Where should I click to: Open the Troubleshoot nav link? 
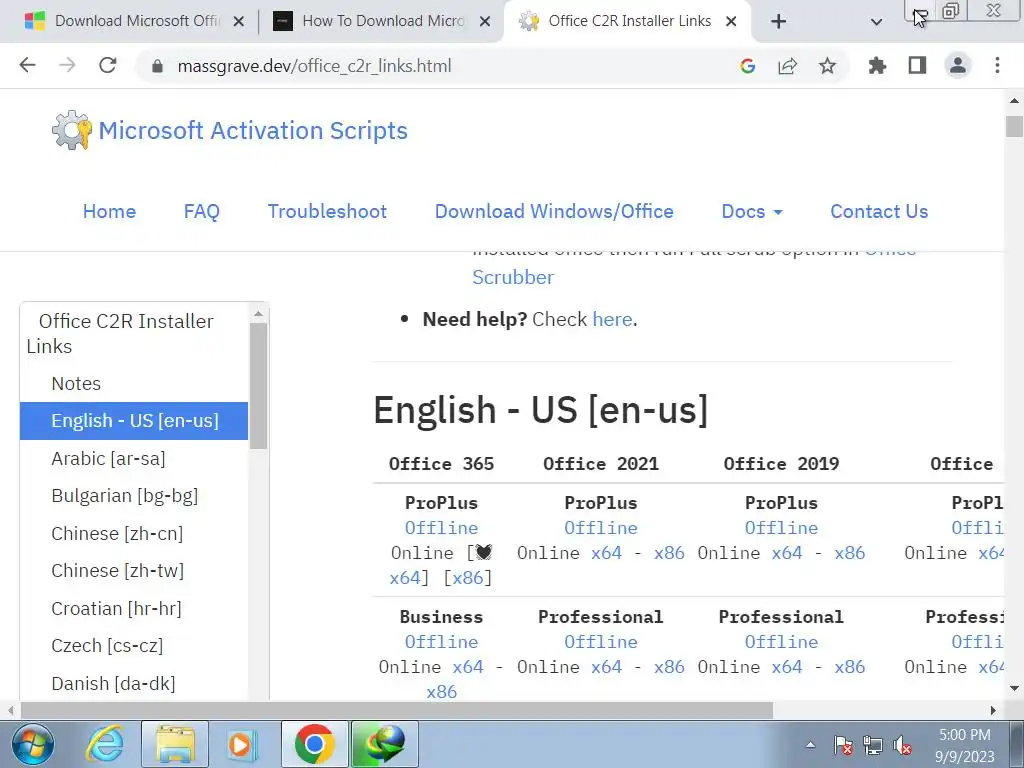327,212
